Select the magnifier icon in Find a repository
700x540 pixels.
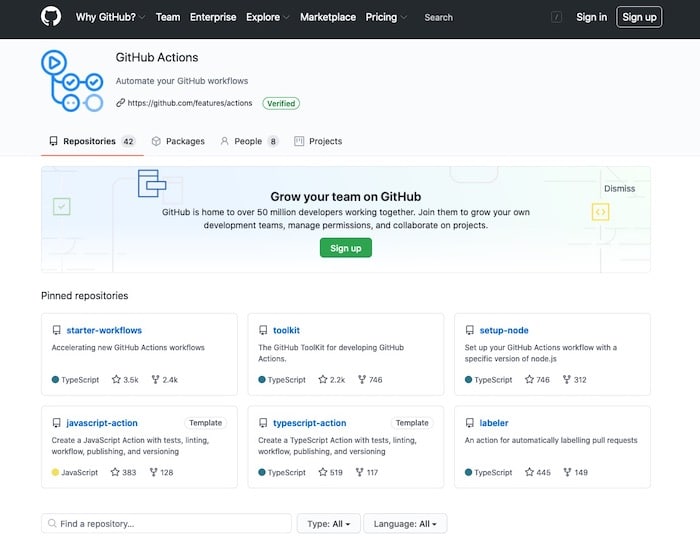[52, 523]
